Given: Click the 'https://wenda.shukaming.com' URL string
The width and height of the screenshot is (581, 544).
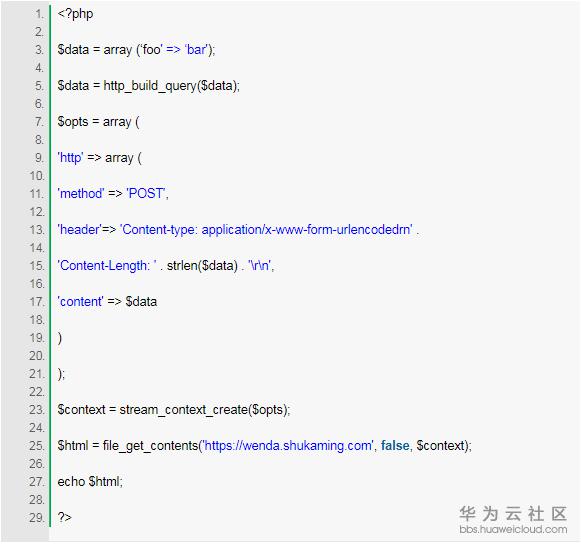Looking at the screenshot, I should click(288, 446).
